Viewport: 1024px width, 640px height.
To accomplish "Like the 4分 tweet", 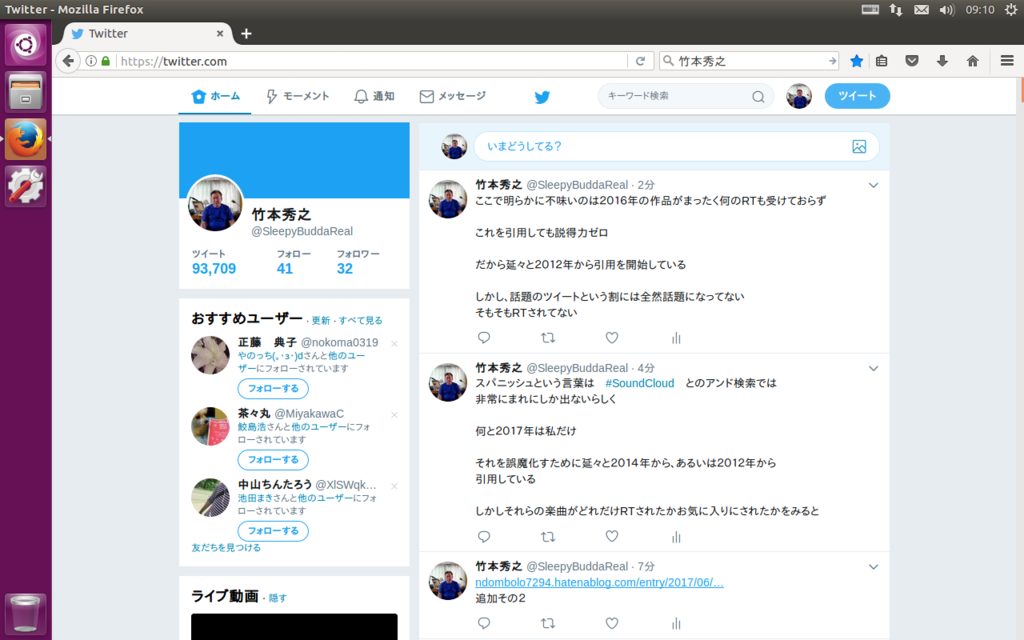I will click(611, 536).
